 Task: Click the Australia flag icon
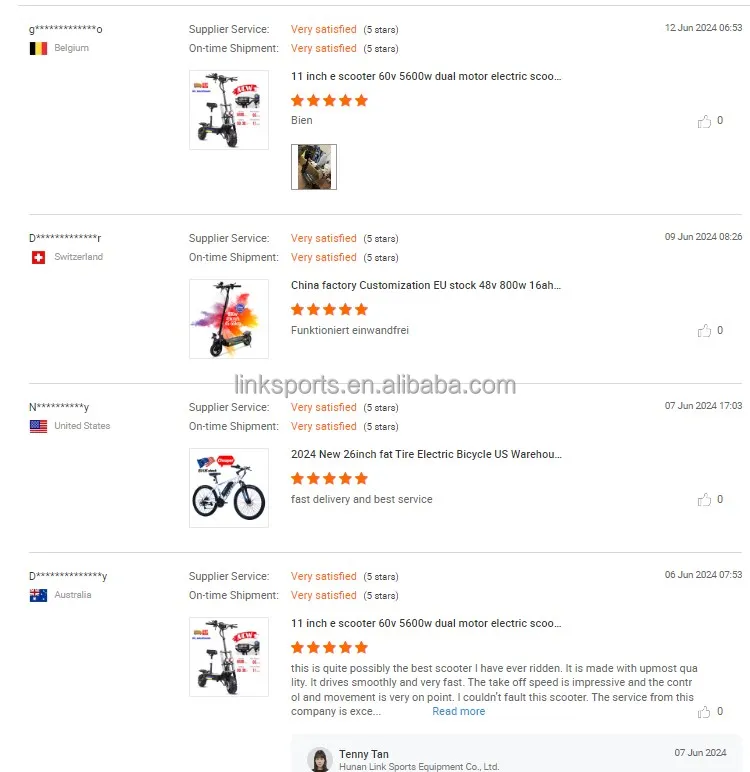[39, 595]
